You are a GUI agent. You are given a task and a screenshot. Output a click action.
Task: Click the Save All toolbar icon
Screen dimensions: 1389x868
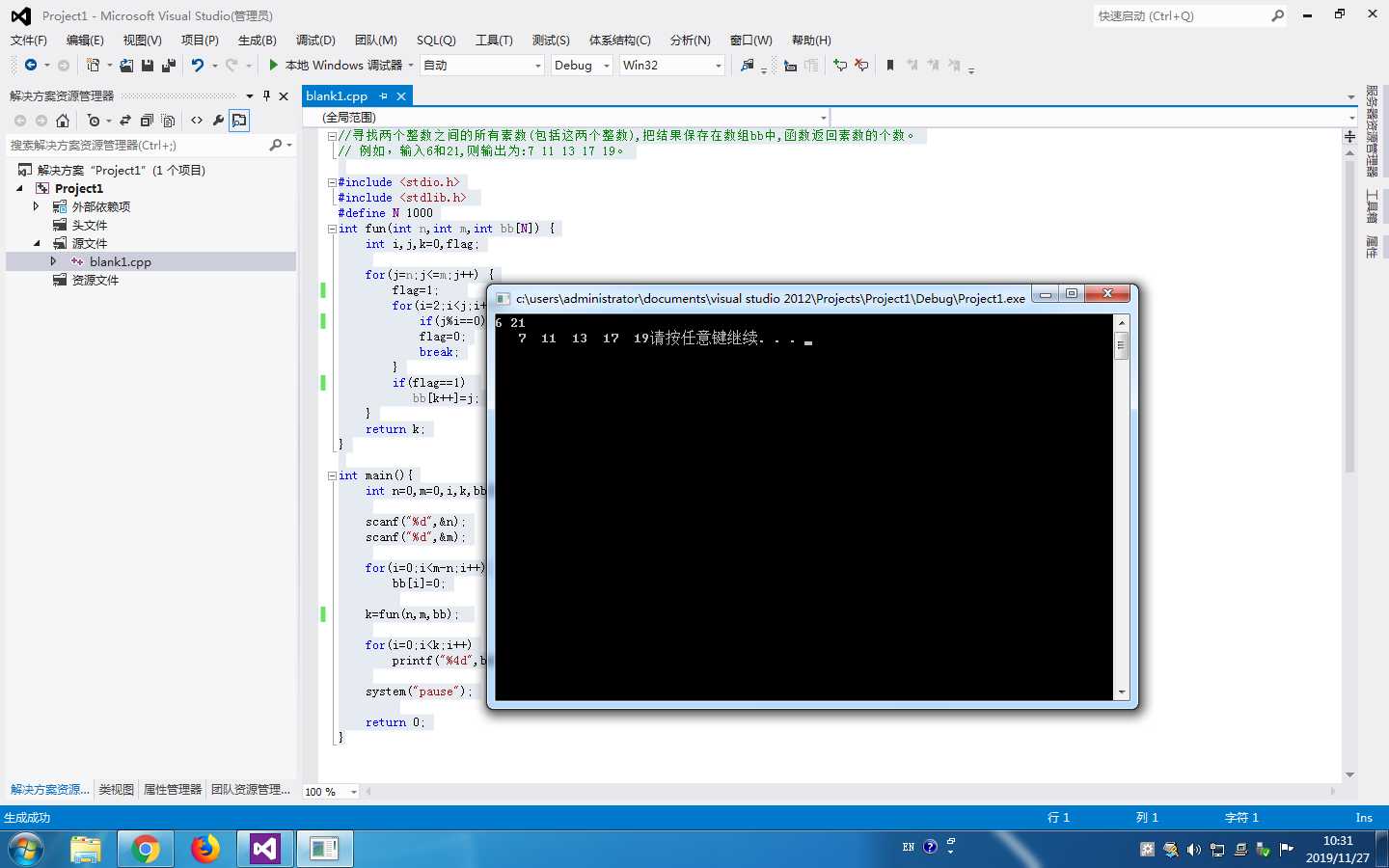tap(169, 65)
